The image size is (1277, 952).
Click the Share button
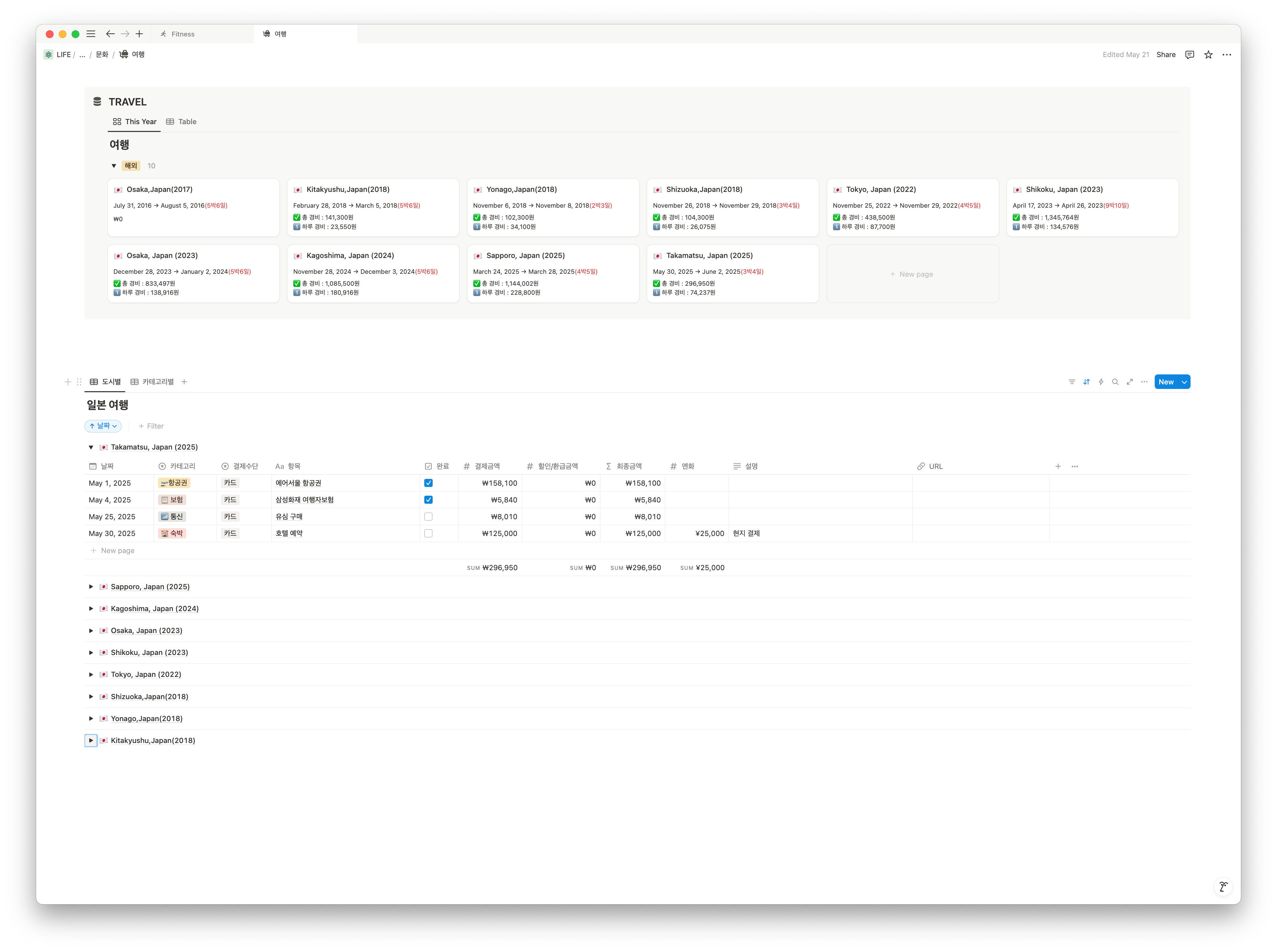point(1166,55)
